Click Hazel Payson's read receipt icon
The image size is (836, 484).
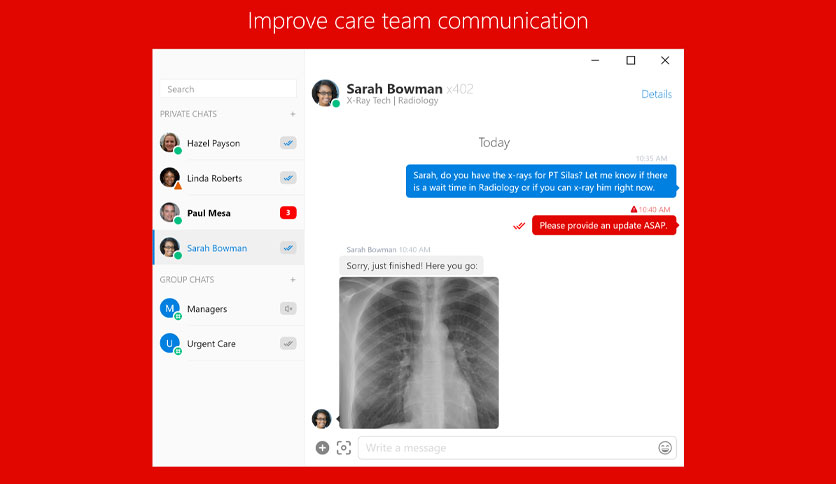coord(288,143)
